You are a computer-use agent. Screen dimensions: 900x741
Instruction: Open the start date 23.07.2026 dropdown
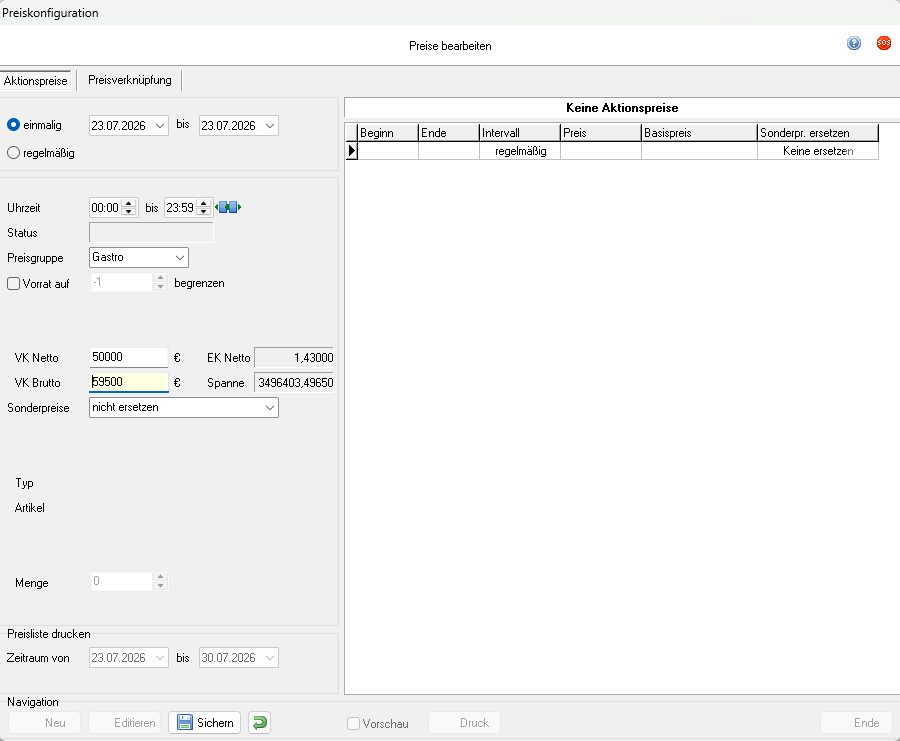coord(160,126)
